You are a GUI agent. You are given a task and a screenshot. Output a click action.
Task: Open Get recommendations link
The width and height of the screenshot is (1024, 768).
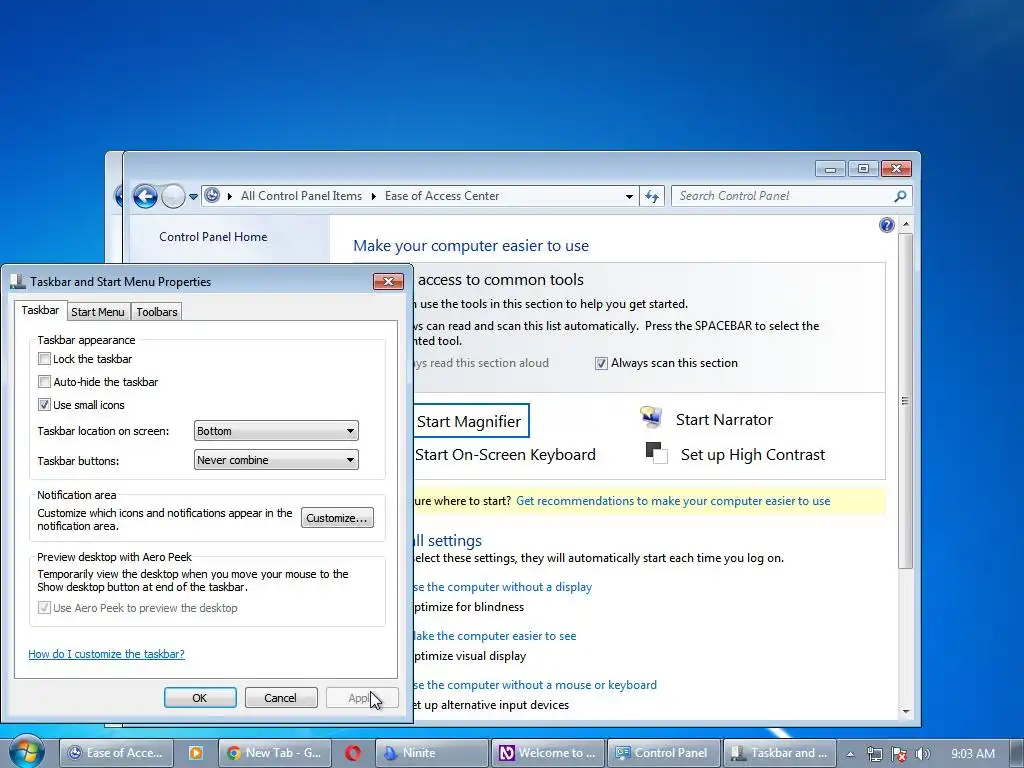tap(673, 501)
